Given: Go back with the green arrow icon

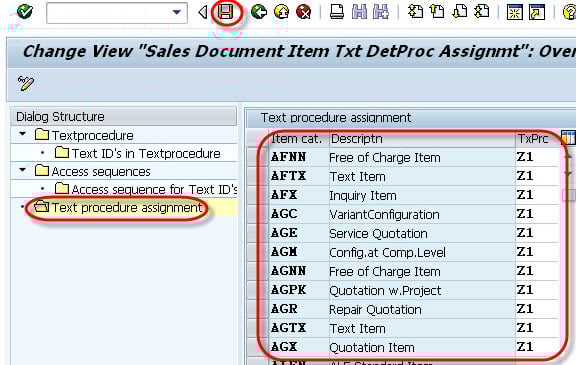Looking at the screenshot, I should (259, 12).
